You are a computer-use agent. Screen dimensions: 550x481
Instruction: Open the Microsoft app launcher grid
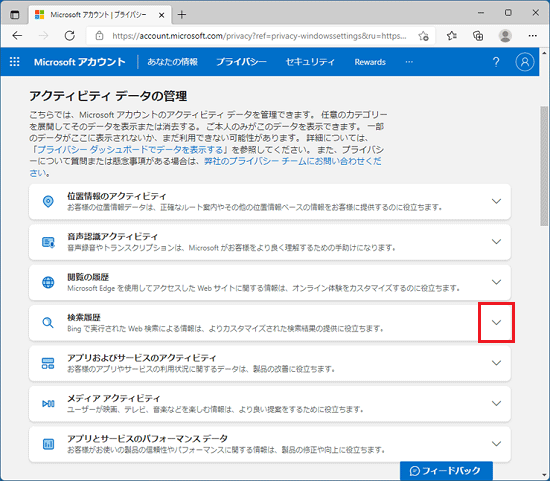click(15, 62)
